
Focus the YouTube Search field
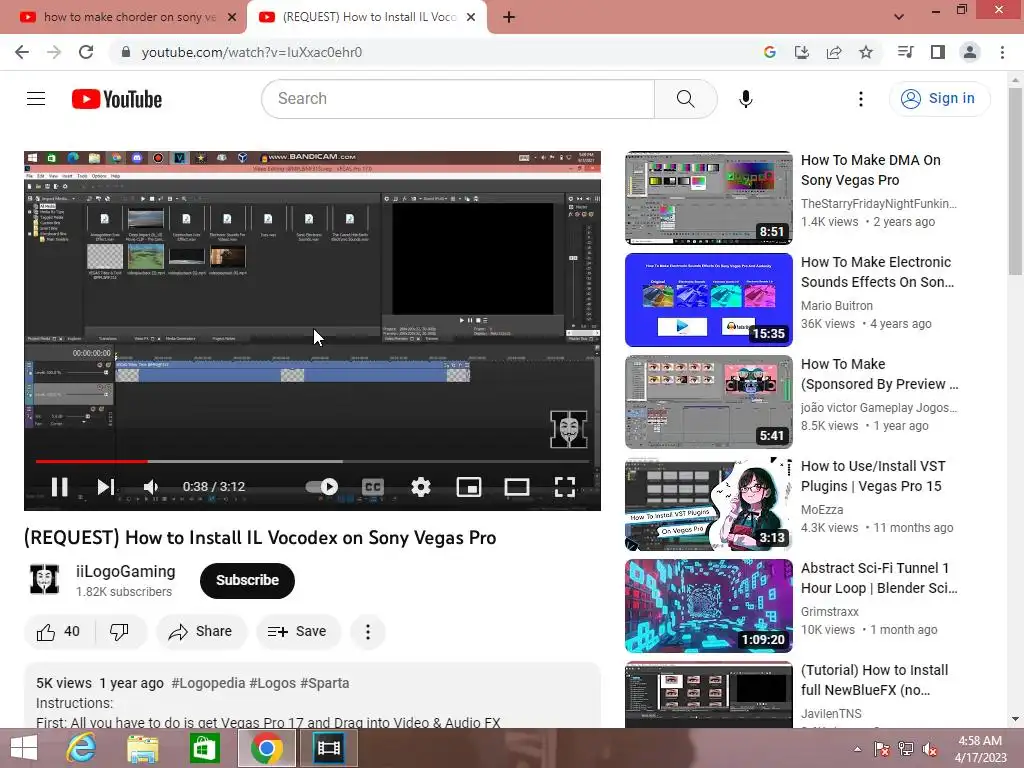(458, 99)
